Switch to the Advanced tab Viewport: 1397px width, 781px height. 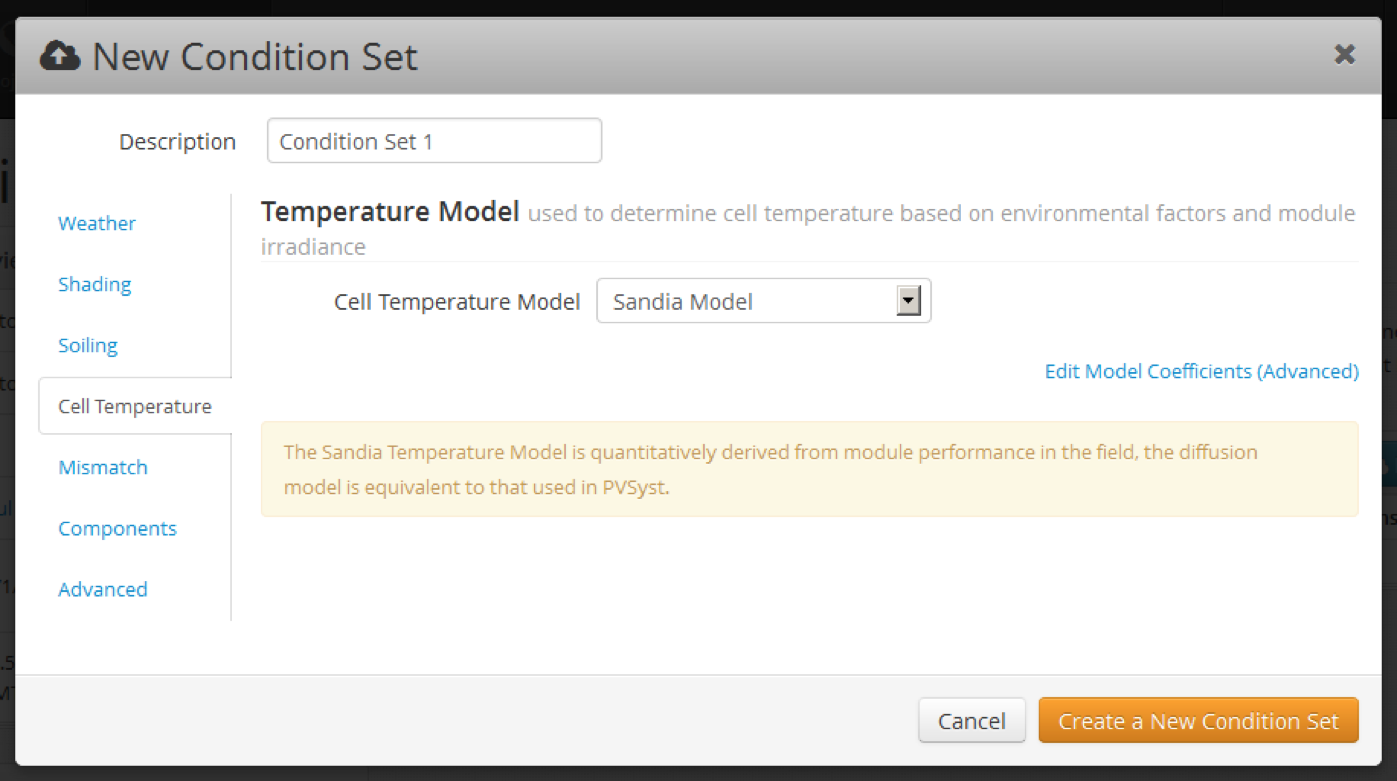click(103, 589)
